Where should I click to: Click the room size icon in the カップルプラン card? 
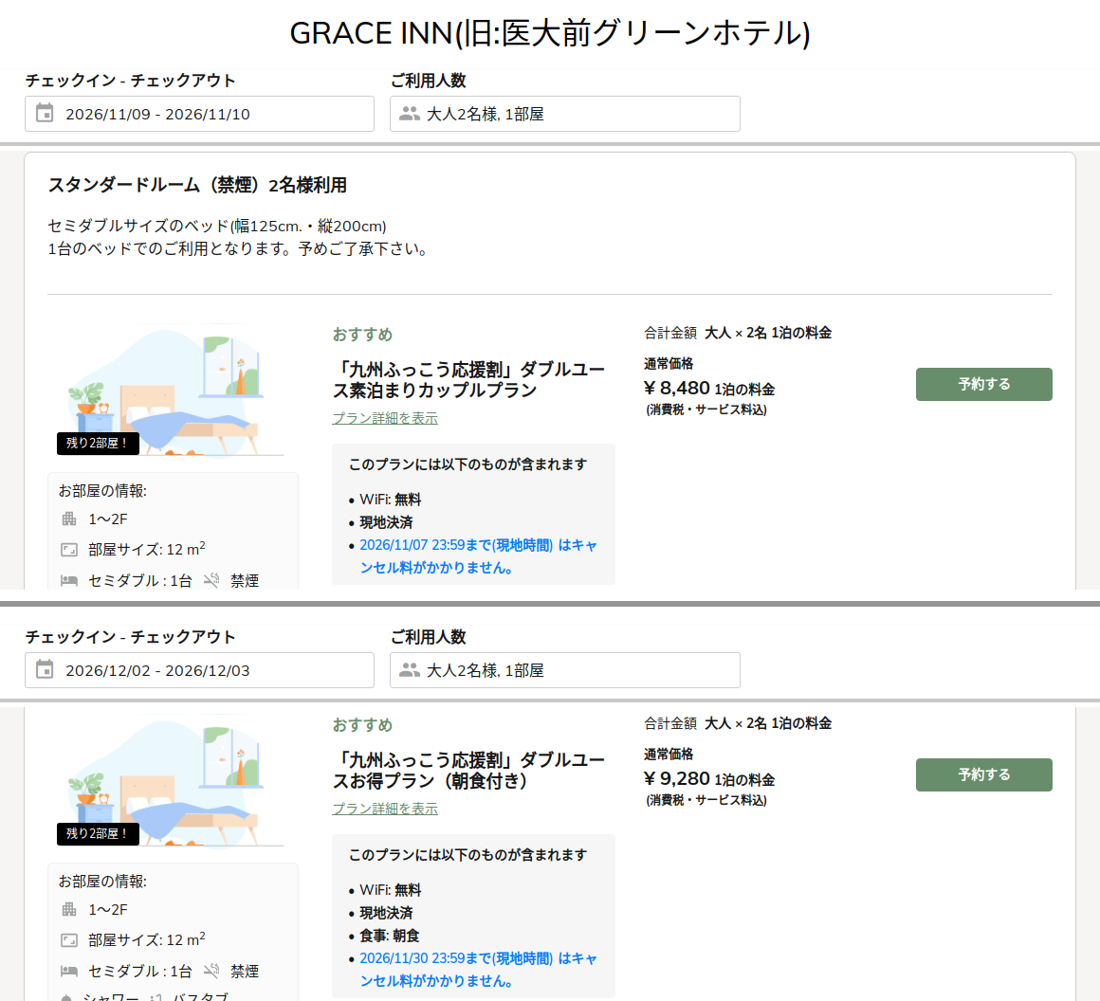point(69,550)
